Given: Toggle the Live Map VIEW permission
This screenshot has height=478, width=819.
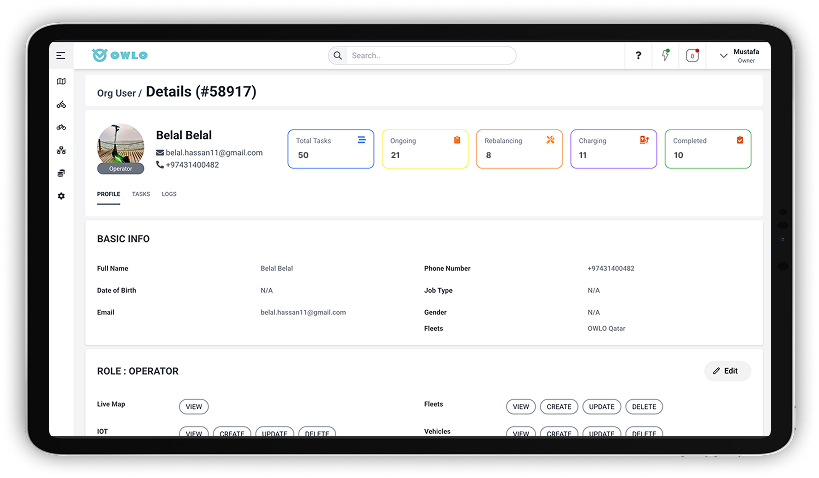Looking at the screenshot, I should point(194,406).
